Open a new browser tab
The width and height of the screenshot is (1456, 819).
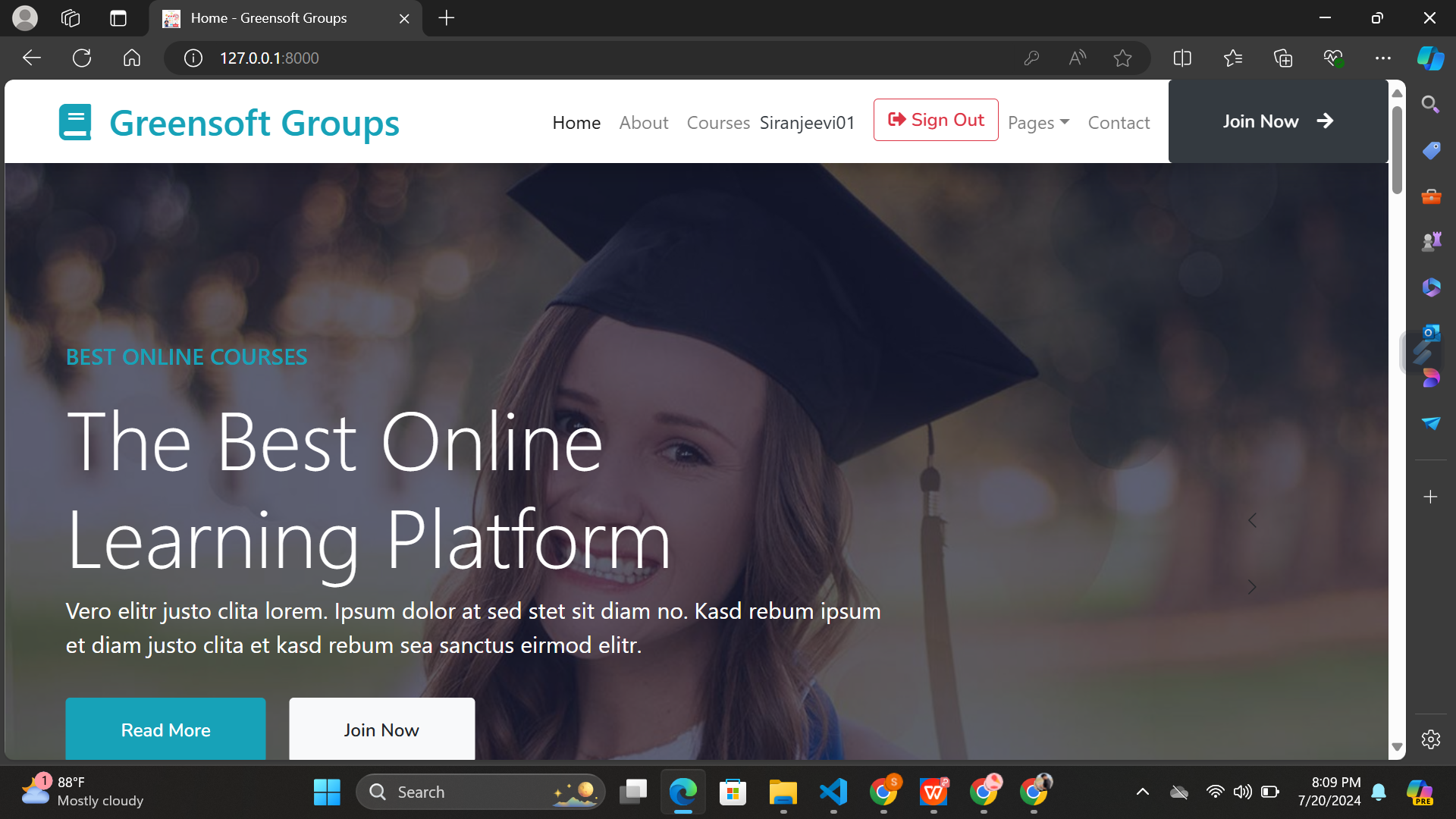click(447, 18)
